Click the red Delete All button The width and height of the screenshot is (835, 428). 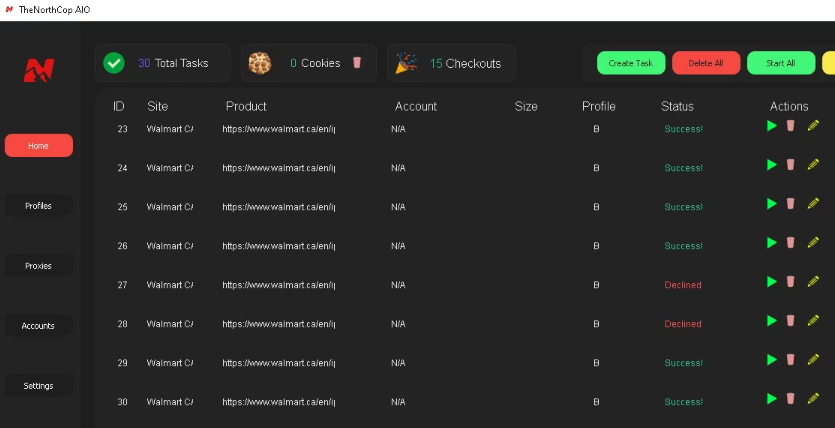click(706, 63)
